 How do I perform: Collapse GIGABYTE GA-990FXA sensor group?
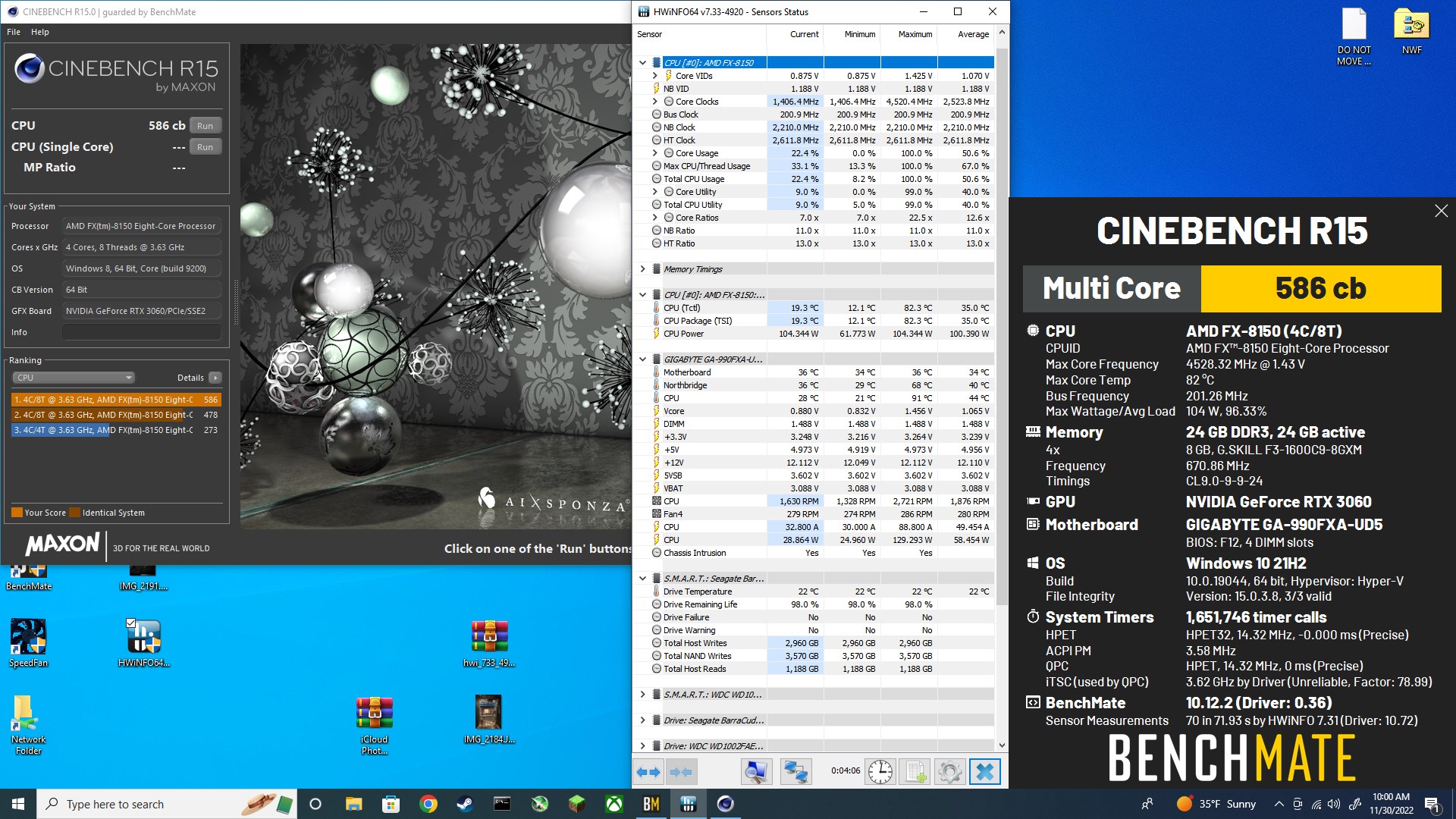(x=642, y=359)
